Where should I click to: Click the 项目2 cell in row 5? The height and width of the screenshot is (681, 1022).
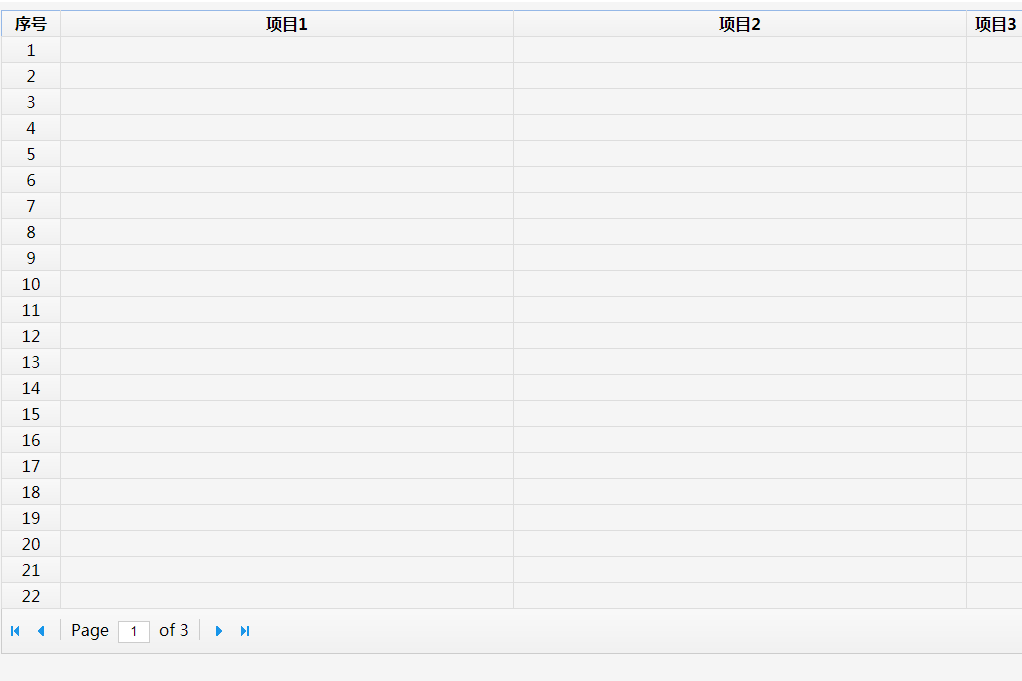point(740,154)
